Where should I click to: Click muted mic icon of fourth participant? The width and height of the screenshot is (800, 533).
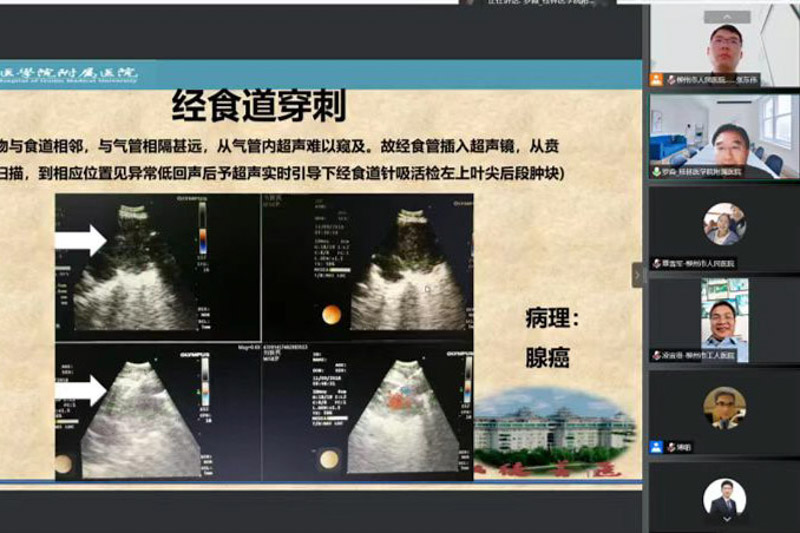point(657,355)
